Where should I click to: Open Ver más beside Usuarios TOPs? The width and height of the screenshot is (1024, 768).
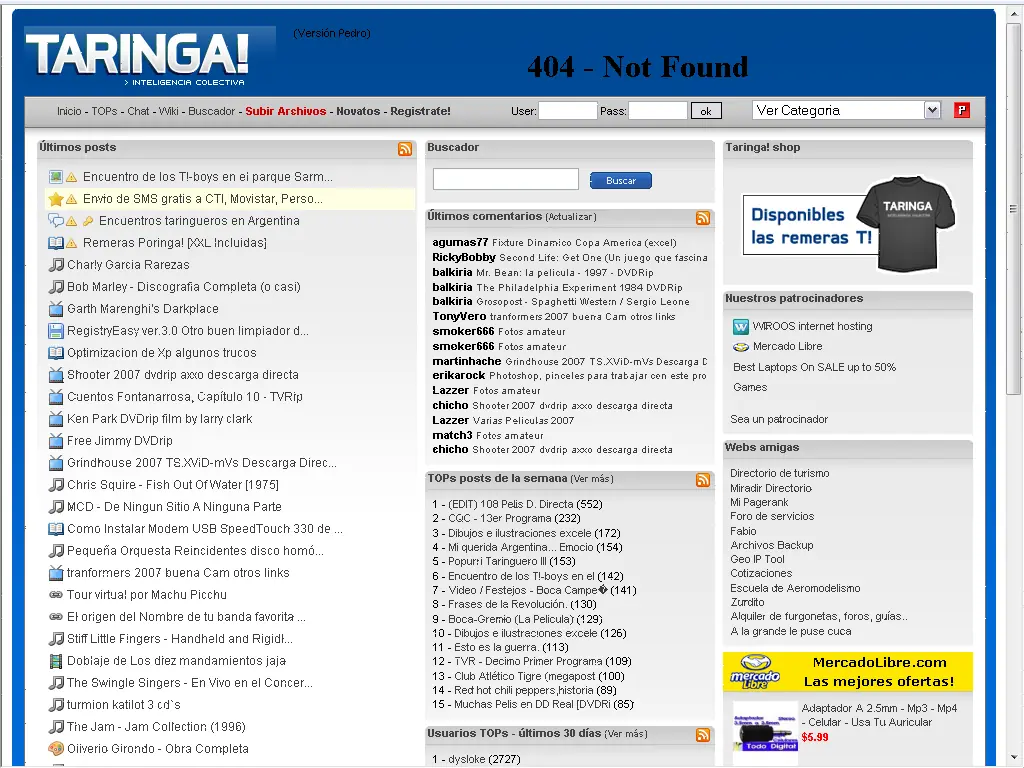tap(626, 734)
